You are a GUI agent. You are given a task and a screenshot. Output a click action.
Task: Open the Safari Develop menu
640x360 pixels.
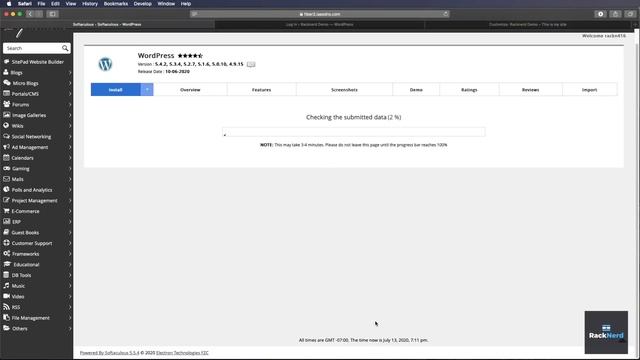[x=142, y=4]
